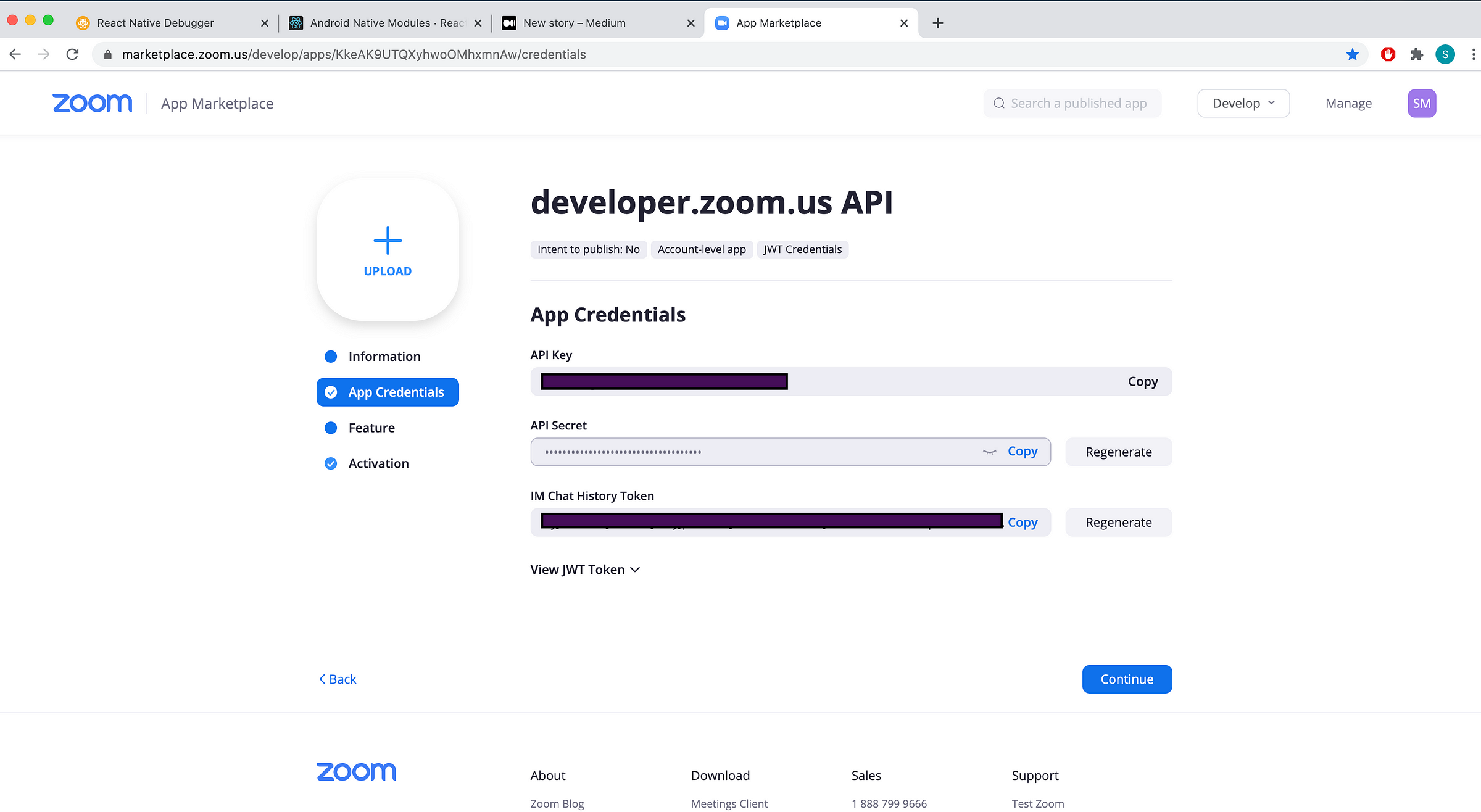1481x812 pixels.
Task: Open a new tab with the plus icon
Action: (937, 23)
